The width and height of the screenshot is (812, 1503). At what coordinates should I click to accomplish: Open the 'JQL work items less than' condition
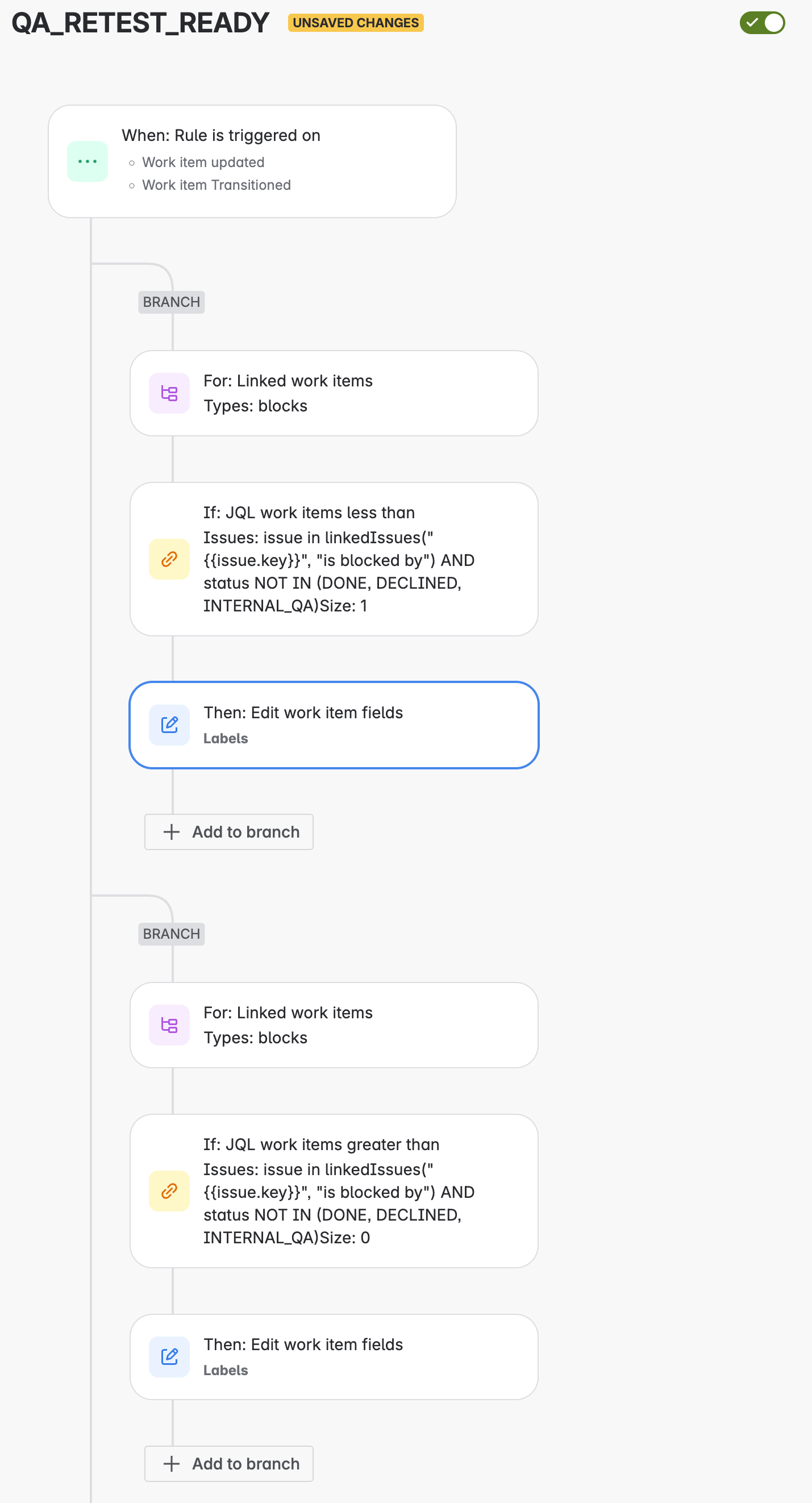(334, 559)
